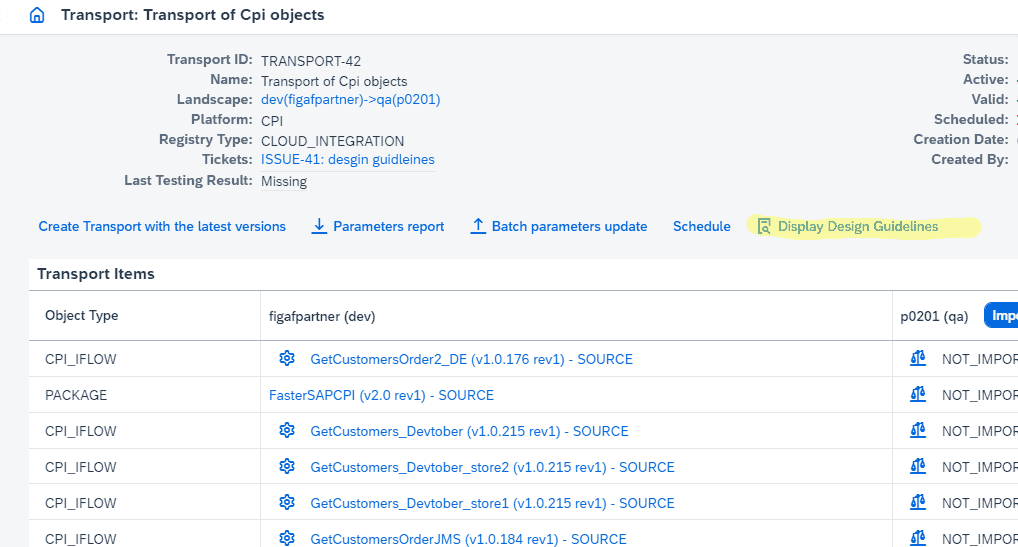Click Registry Type value CLOUD_INTEGRATION
This screenshot has width=1018, height=547.
click(332, 141)
